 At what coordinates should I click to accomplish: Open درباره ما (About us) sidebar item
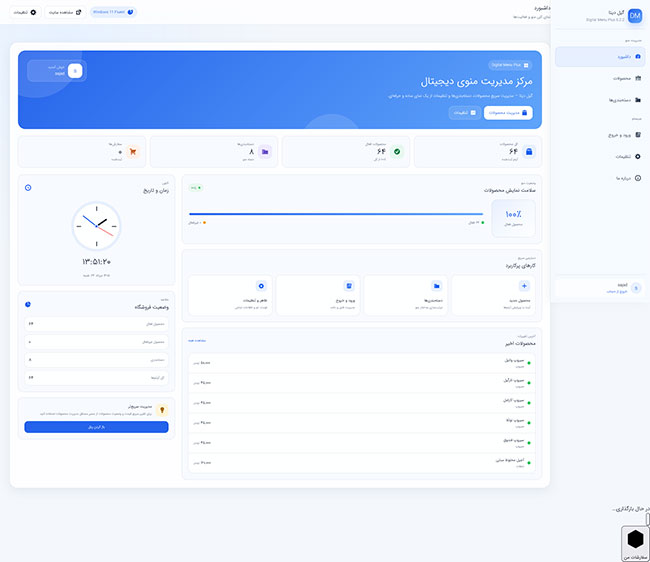coord(600,178)
